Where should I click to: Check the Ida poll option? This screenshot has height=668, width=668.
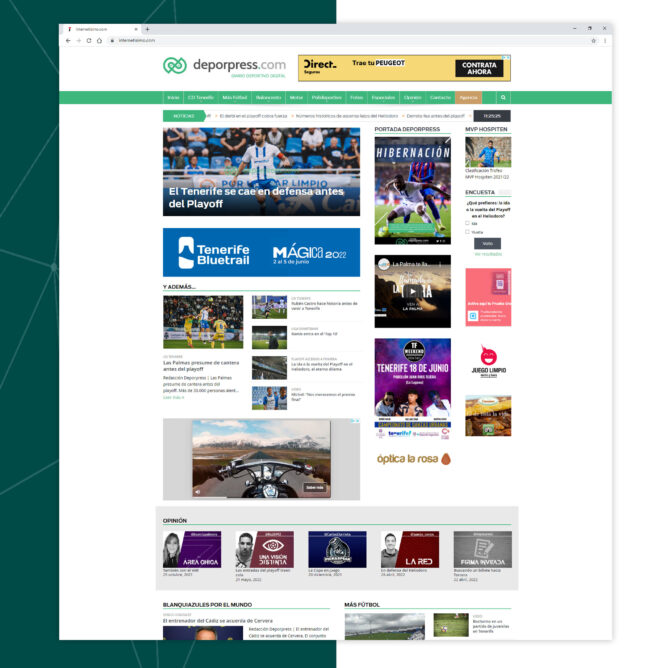467,223
